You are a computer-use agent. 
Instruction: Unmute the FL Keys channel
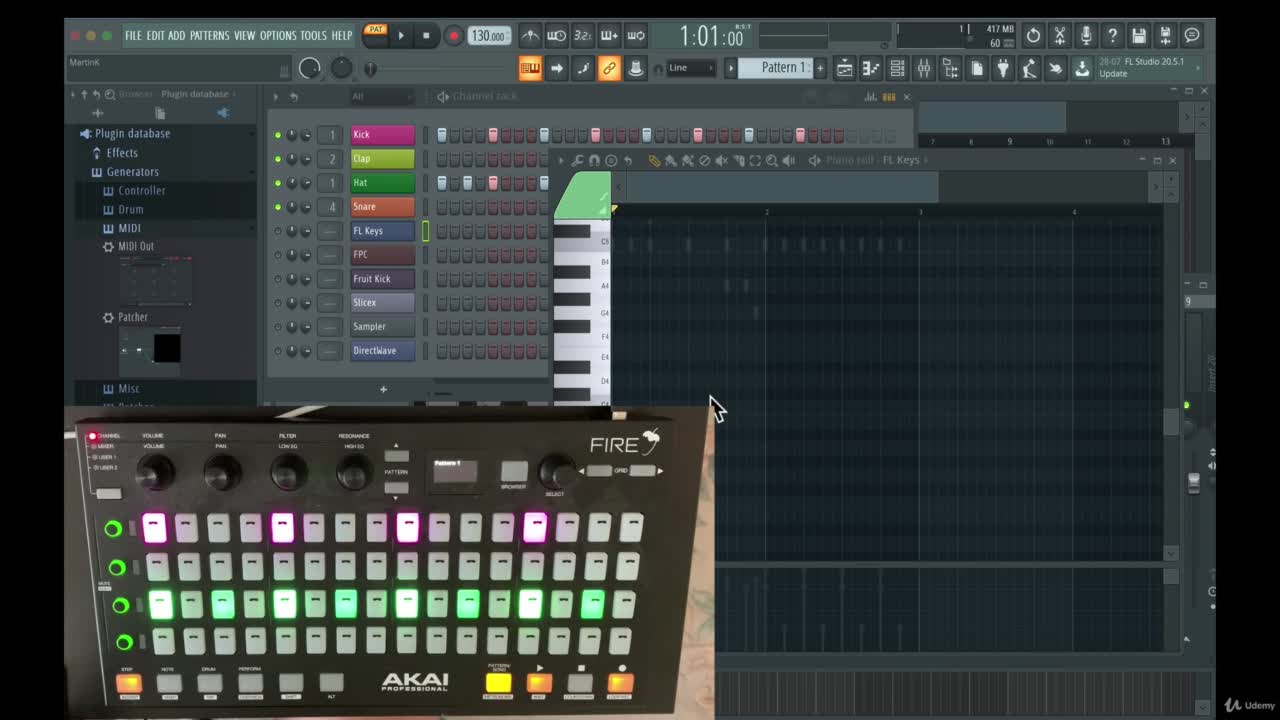tap(278, 231)
